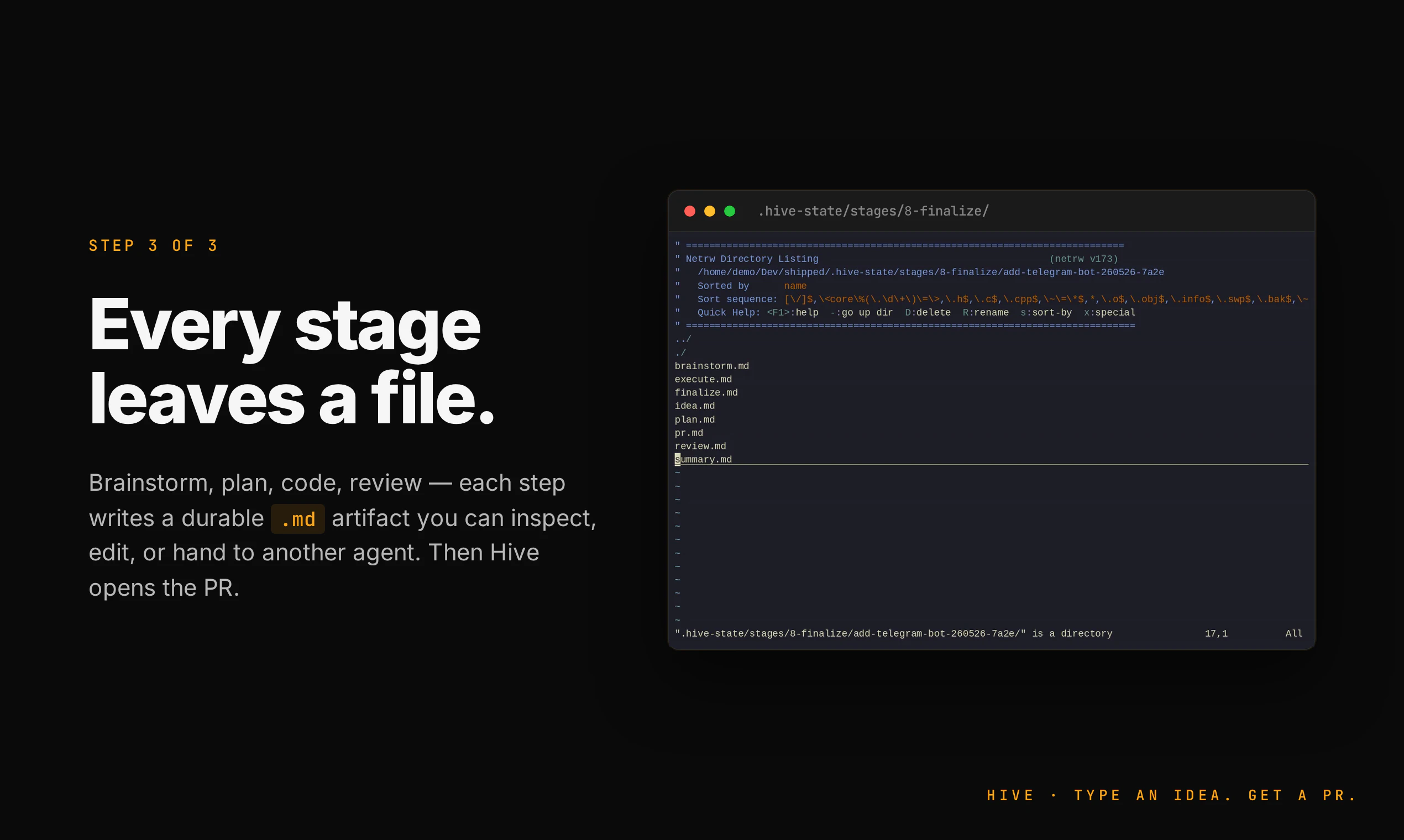Click the Sort sequence pattern line
Screen dimensions: 1404x840
point(1003,299)
